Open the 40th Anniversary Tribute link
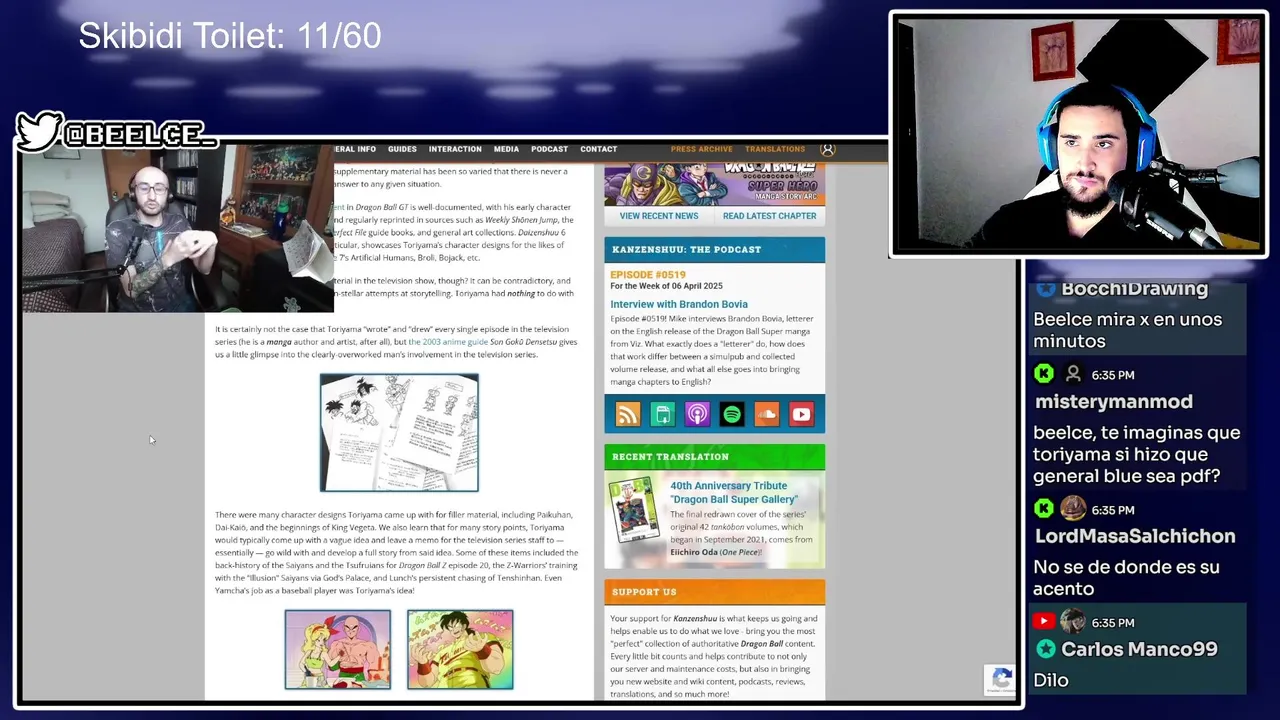 click(734, 492)
